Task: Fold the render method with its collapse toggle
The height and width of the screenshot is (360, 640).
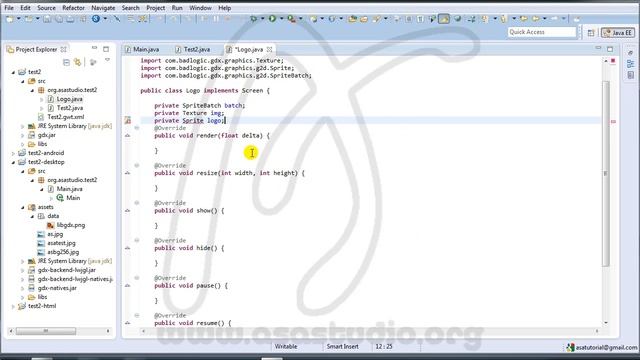Action: point(137,128)
